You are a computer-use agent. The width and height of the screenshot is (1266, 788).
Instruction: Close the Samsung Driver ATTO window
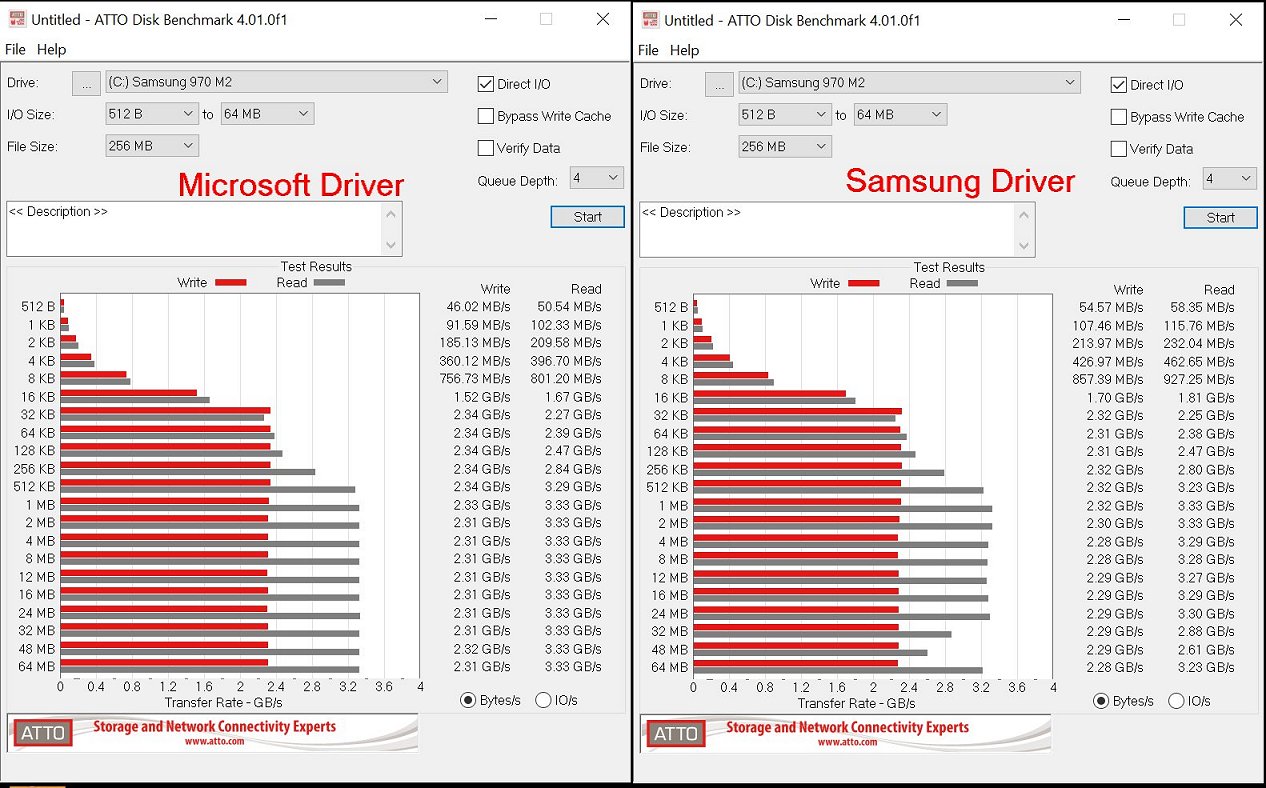click(x=1236, y=20)
